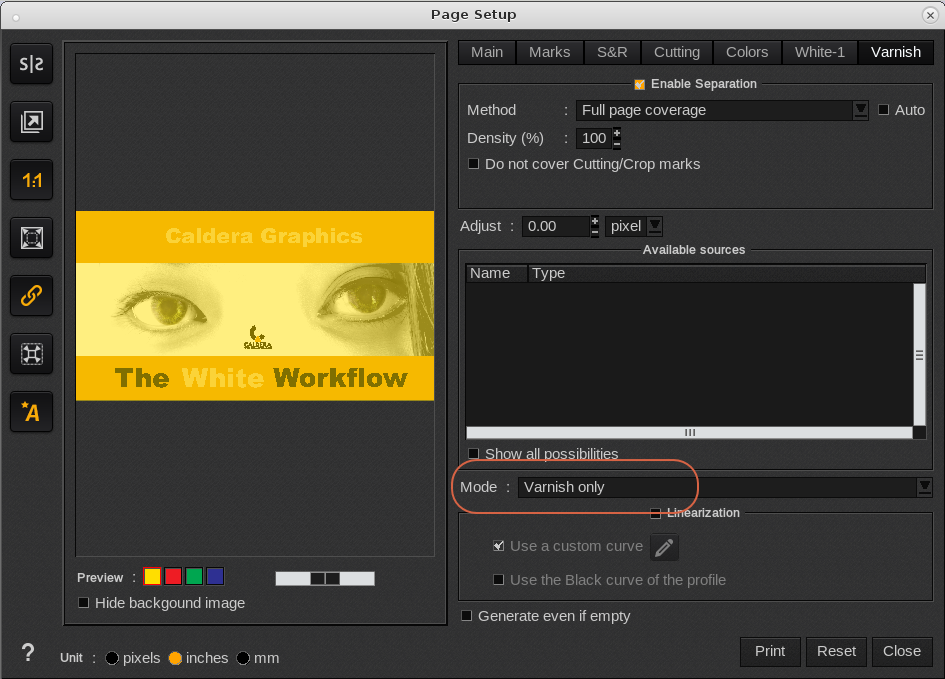Click the mirror S|S icon in sidebar
The height and width of the screenshot is (679, 945).
coord(32,64)
